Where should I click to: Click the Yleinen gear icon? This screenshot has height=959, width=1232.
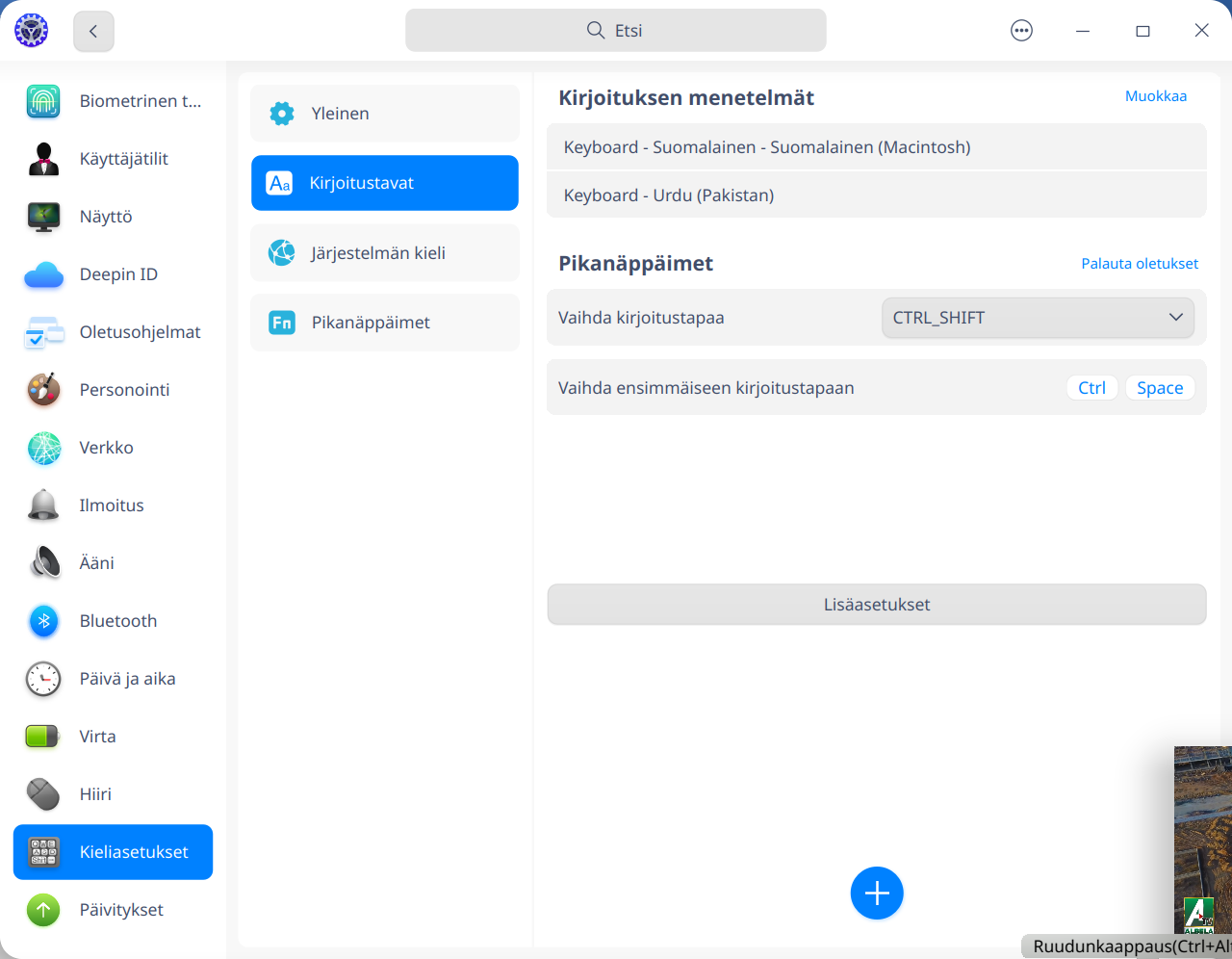pyautogui.click(x=282, y=114)
